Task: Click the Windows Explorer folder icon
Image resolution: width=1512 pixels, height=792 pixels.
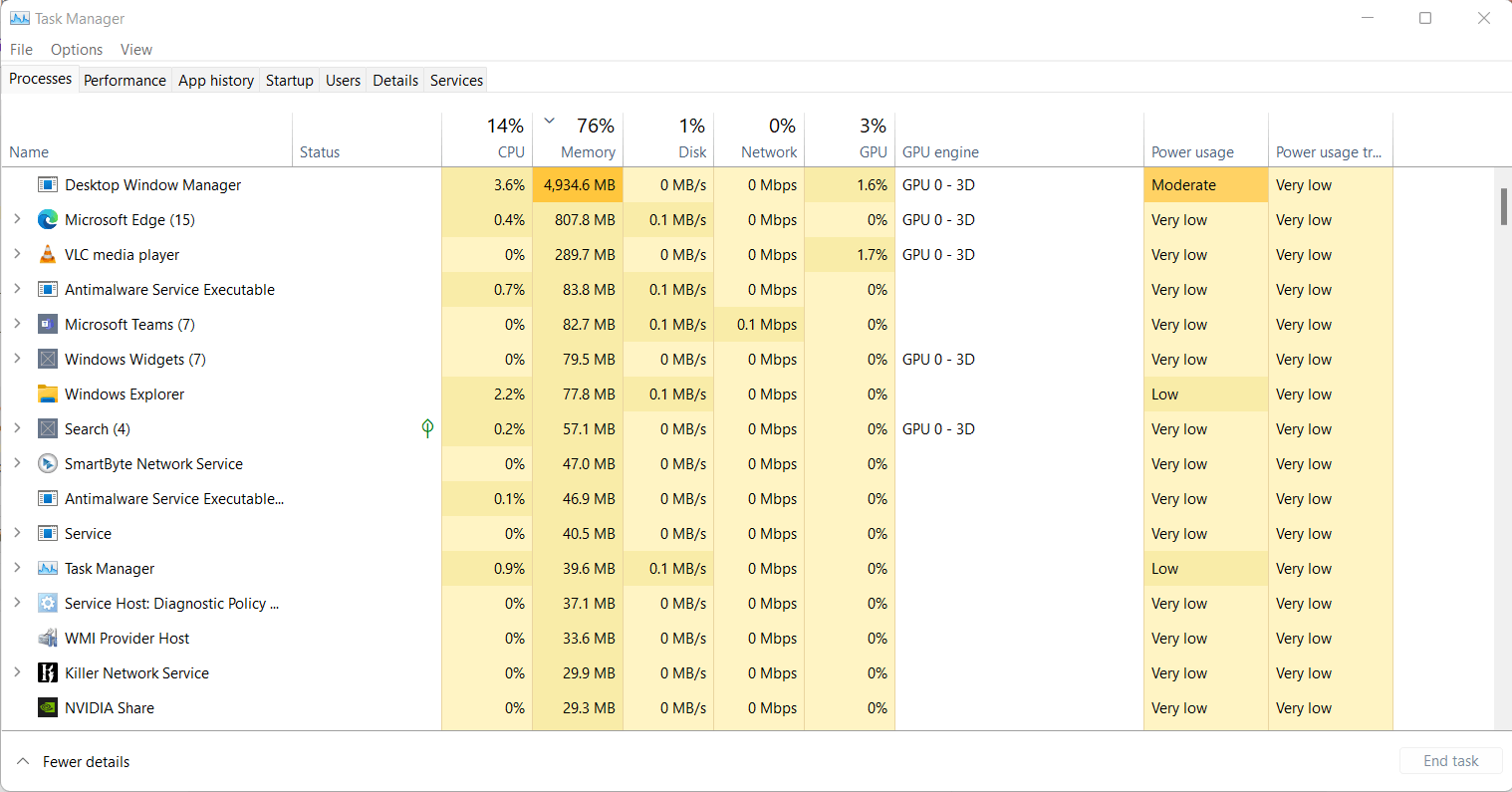Action: (x=47, y=395)
